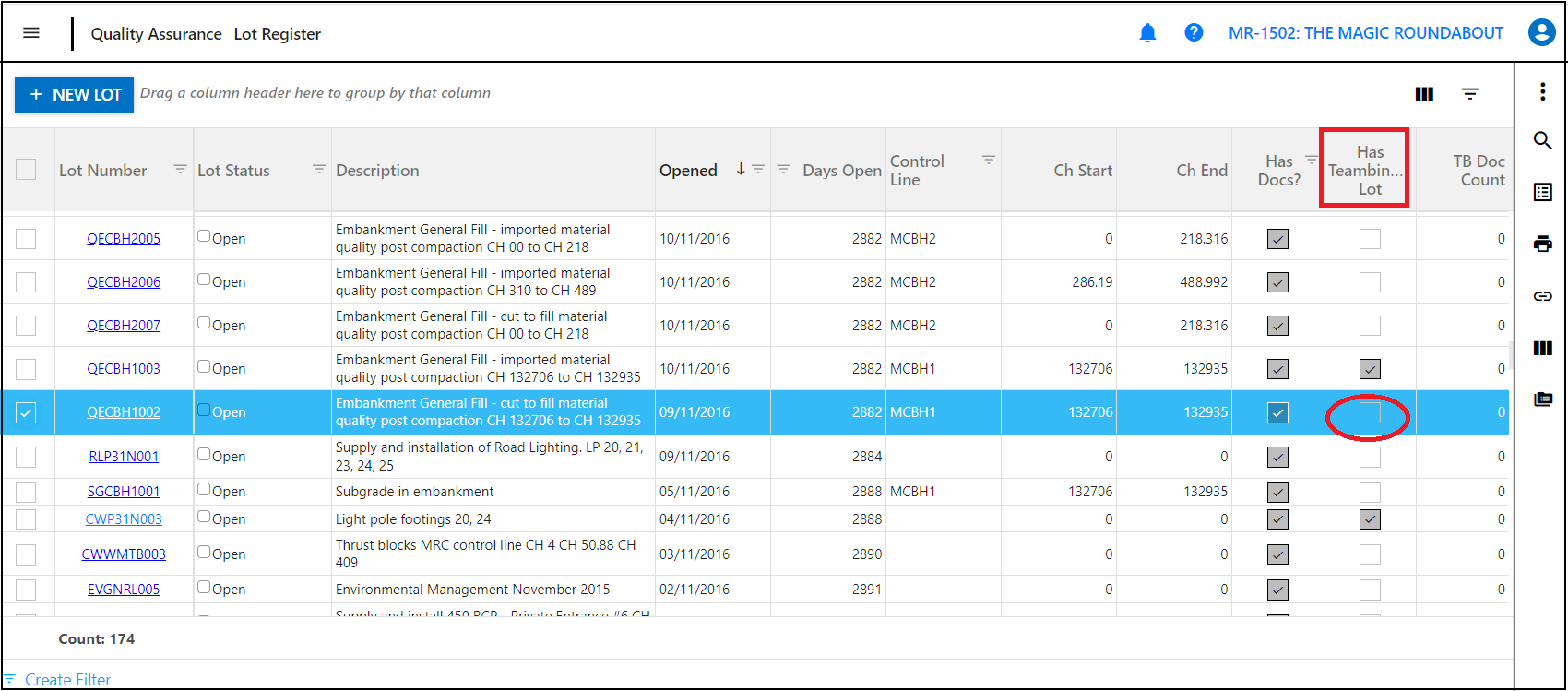The width and height of the screenshot is (1568, 691).
Task: Open lot SGCBH1001 link
Action: (124, 492)
